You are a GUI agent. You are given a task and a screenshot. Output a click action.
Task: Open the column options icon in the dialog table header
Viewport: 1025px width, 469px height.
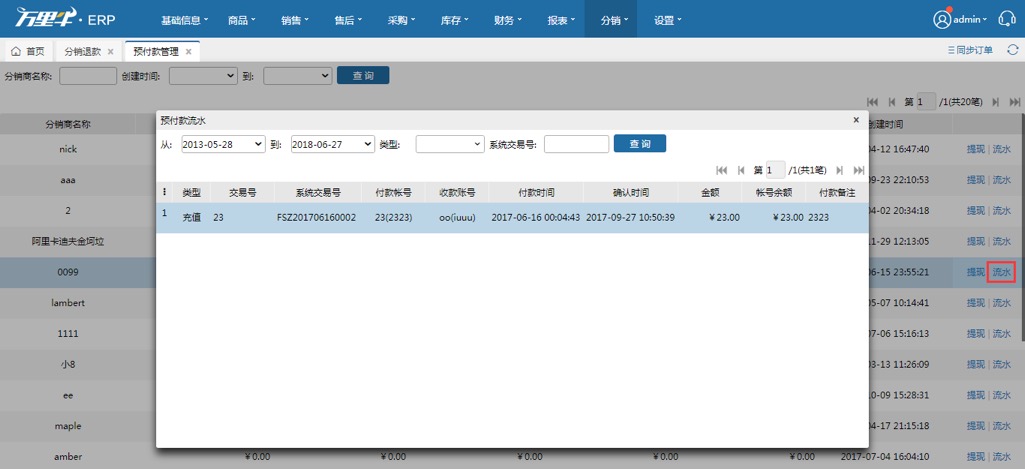pos(164,192)
